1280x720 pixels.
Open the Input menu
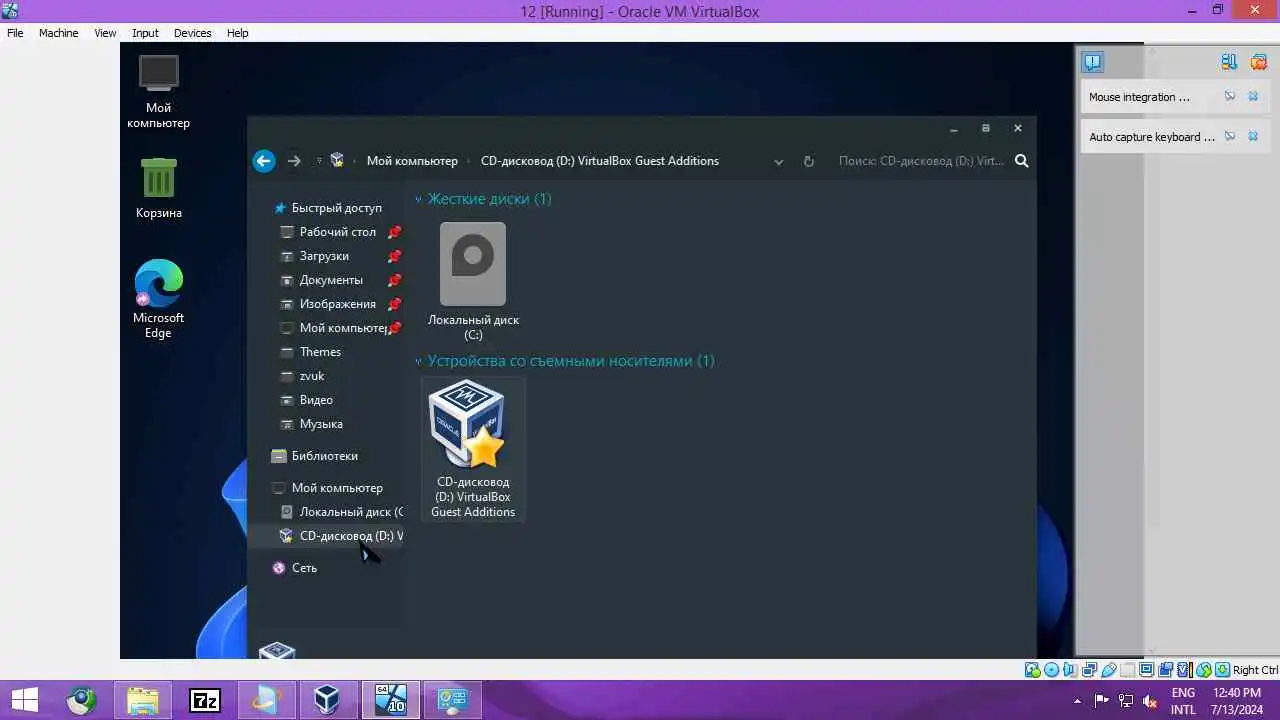click(x=145, y=33)
